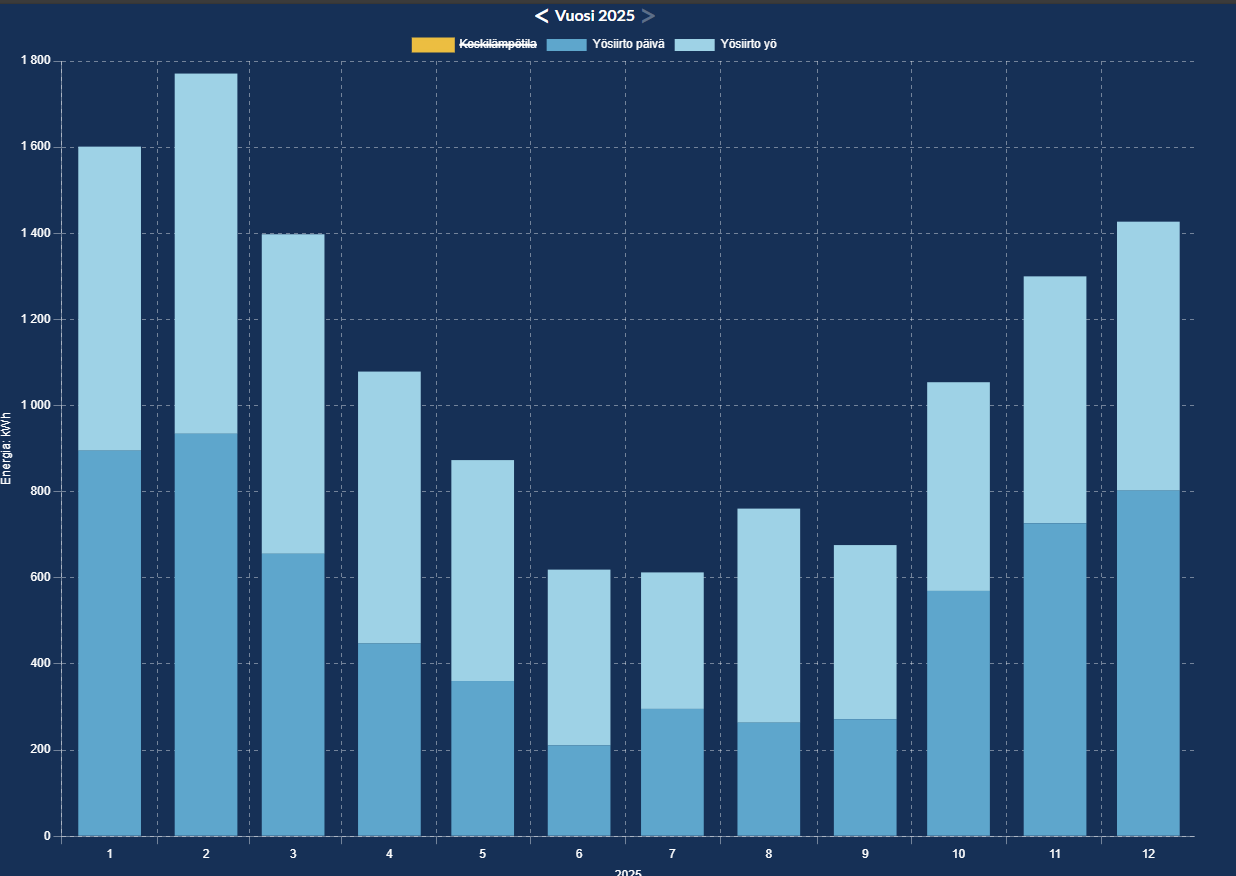Click month 5 upper light-blue bar segment

[x=482, y=570]
